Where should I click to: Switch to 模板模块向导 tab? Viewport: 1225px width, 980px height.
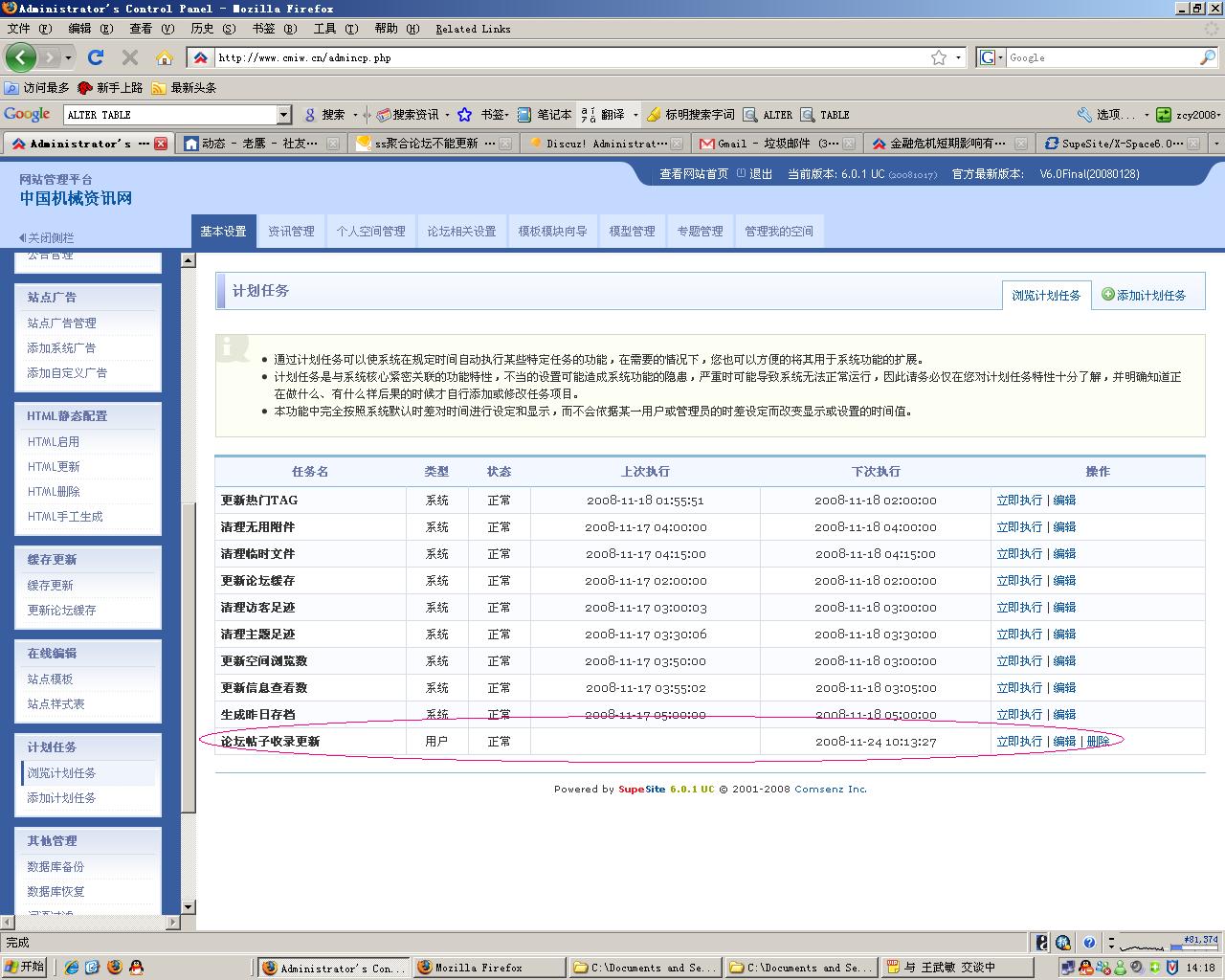pyautogui.click(x=552, y=231)
